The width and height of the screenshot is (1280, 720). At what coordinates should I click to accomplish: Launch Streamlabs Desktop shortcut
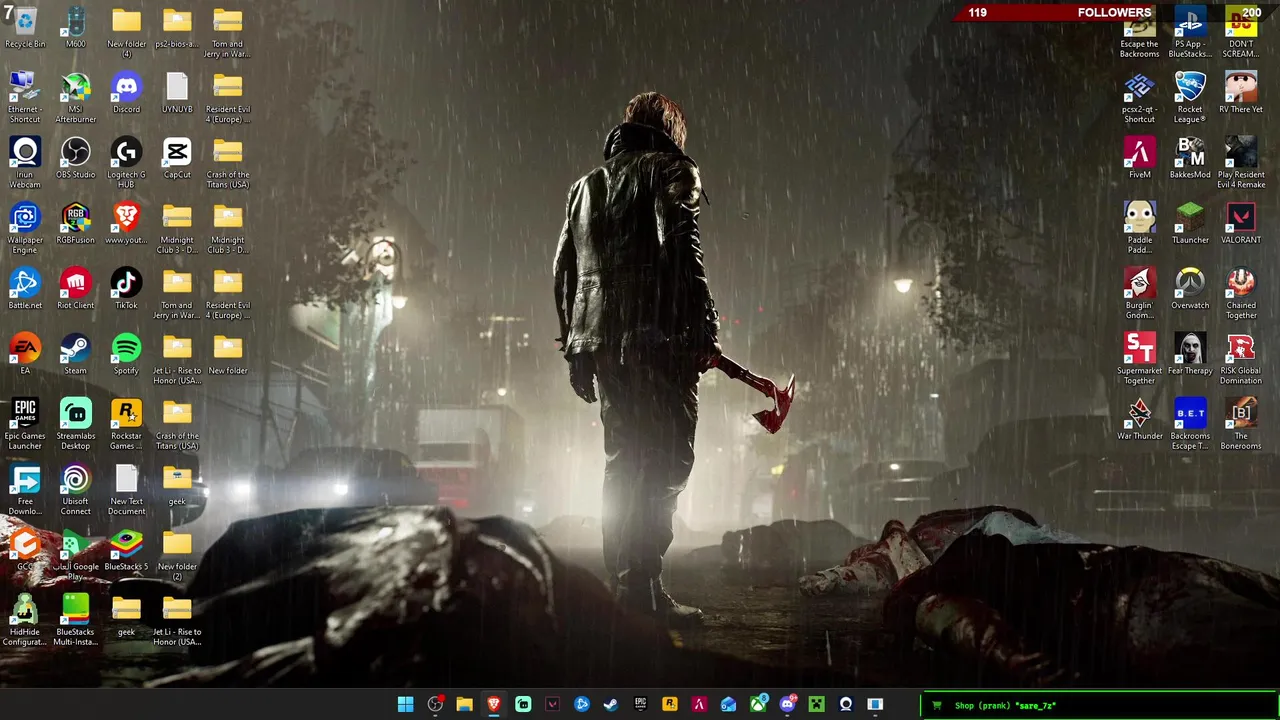point(75,424)
